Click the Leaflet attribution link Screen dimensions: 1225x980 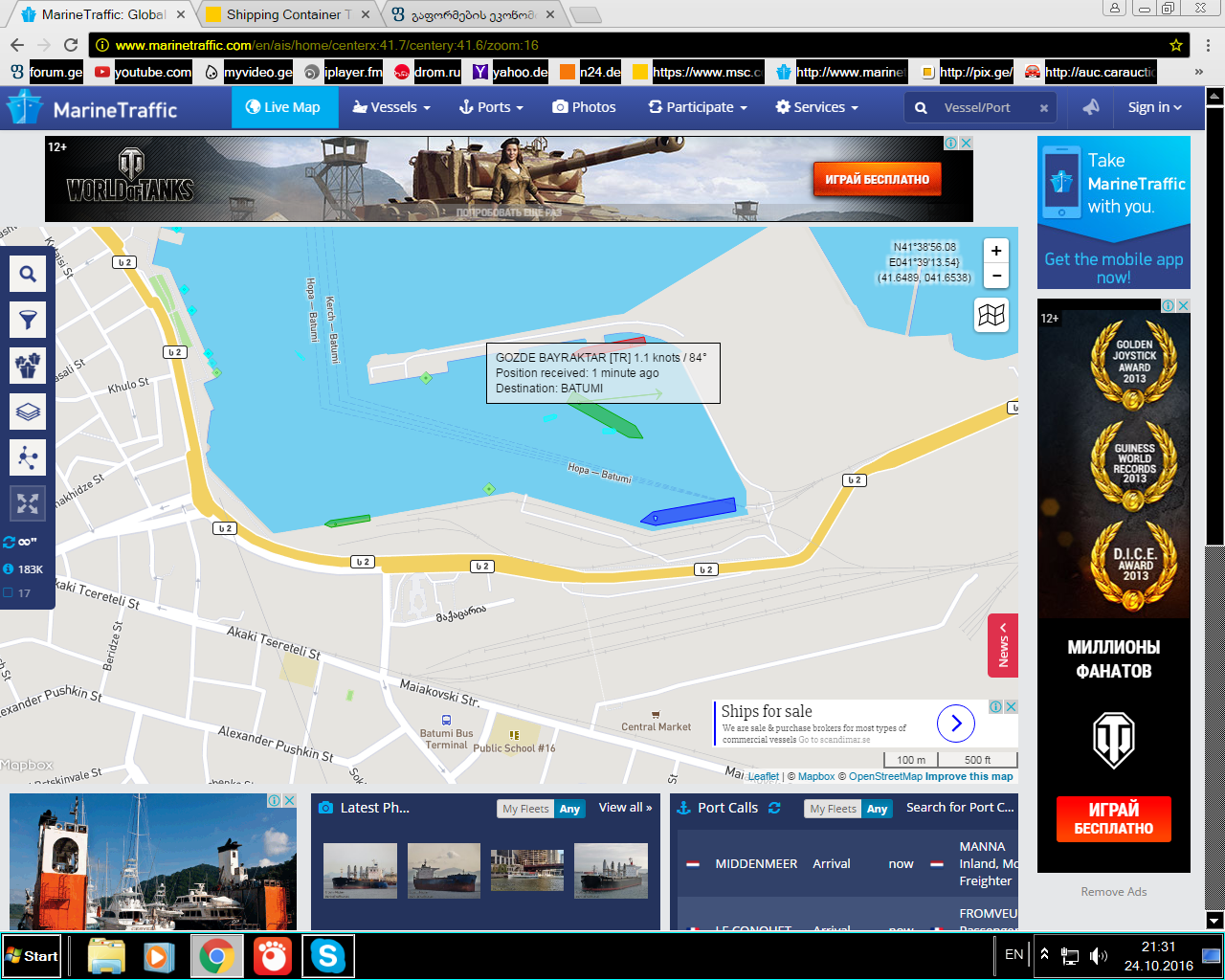764,777
